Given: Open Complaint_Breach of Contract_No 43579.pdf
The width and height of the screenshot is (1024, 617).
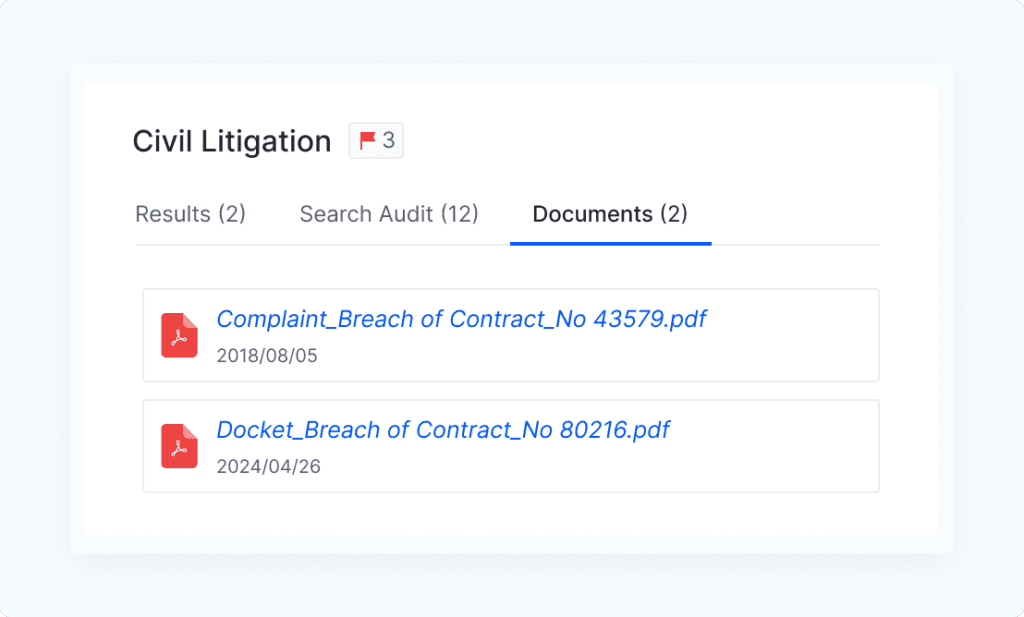Looking at the screenshot, I should pyautogui.click(x=462, y=318).
